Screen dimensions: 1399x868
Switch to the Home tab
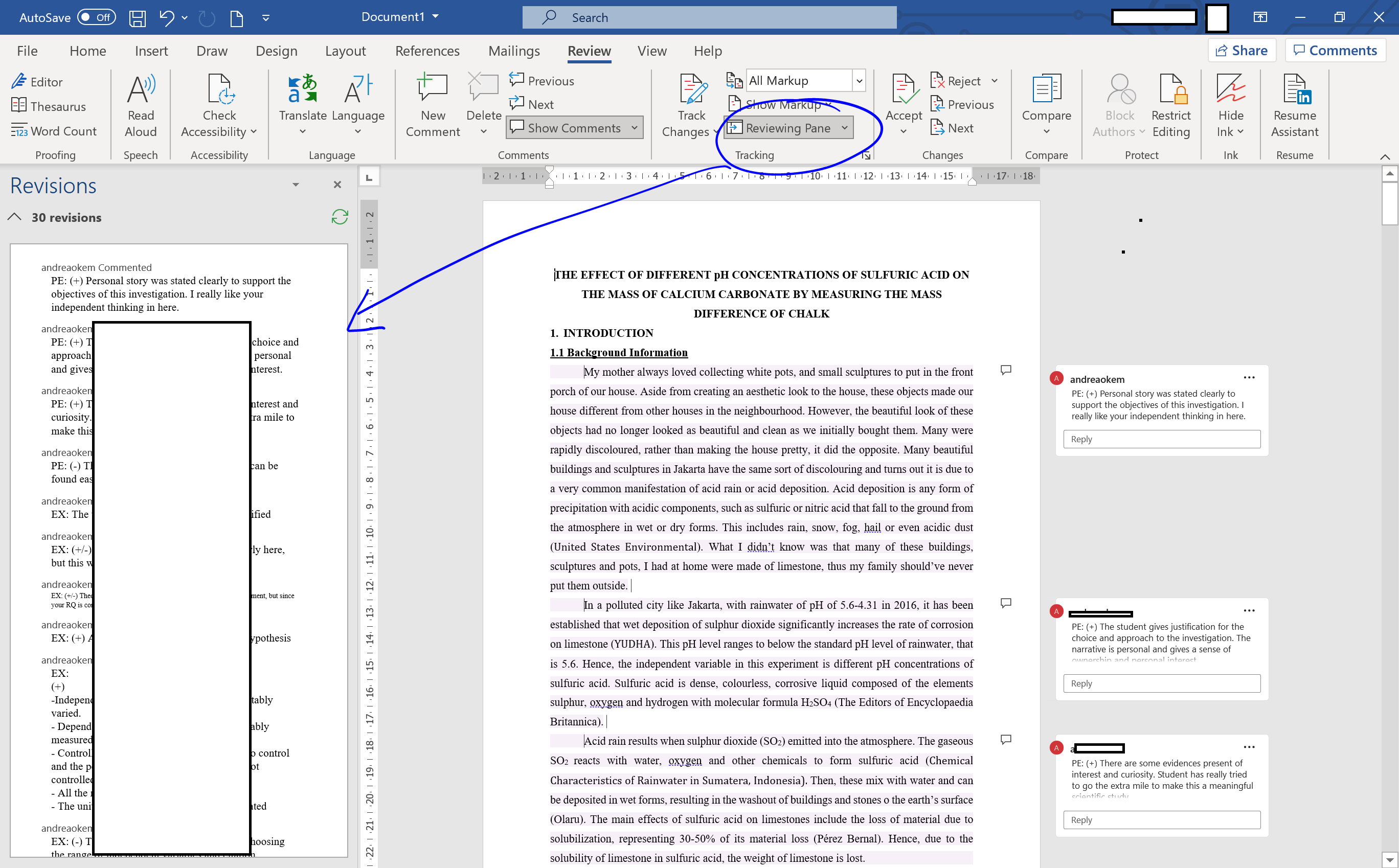88,51
